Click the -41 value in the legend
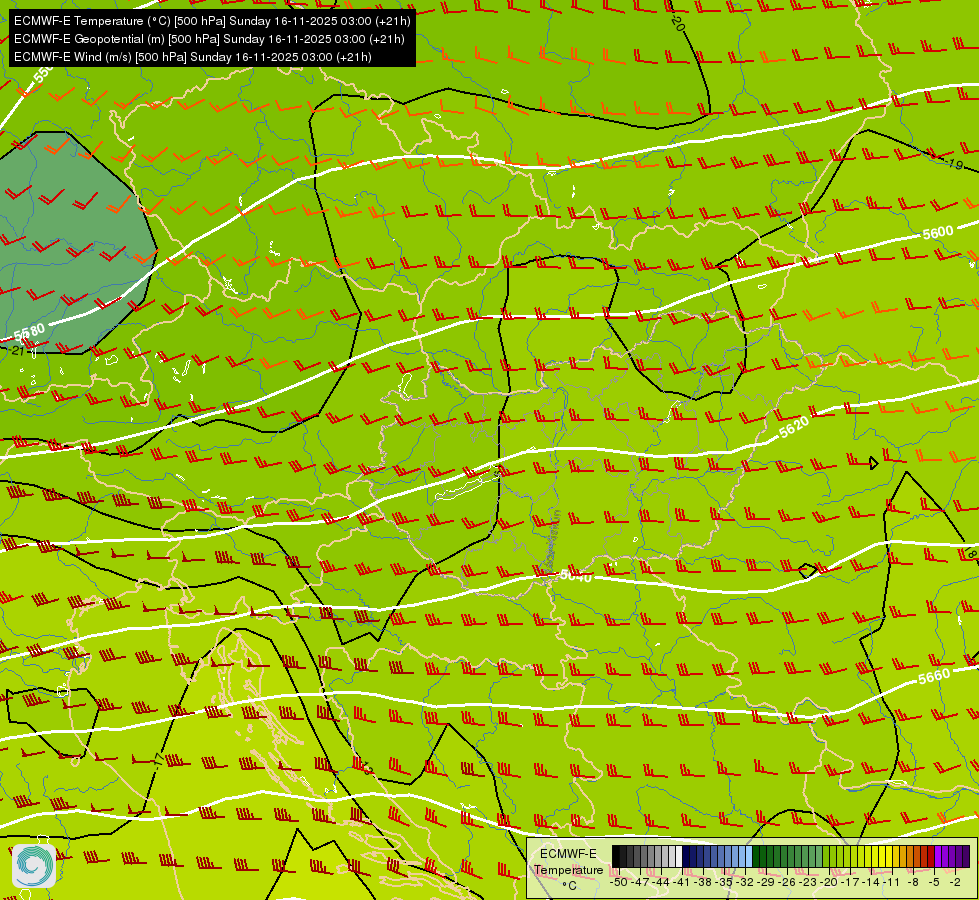979x900 pixels. [x=681, y=883]
